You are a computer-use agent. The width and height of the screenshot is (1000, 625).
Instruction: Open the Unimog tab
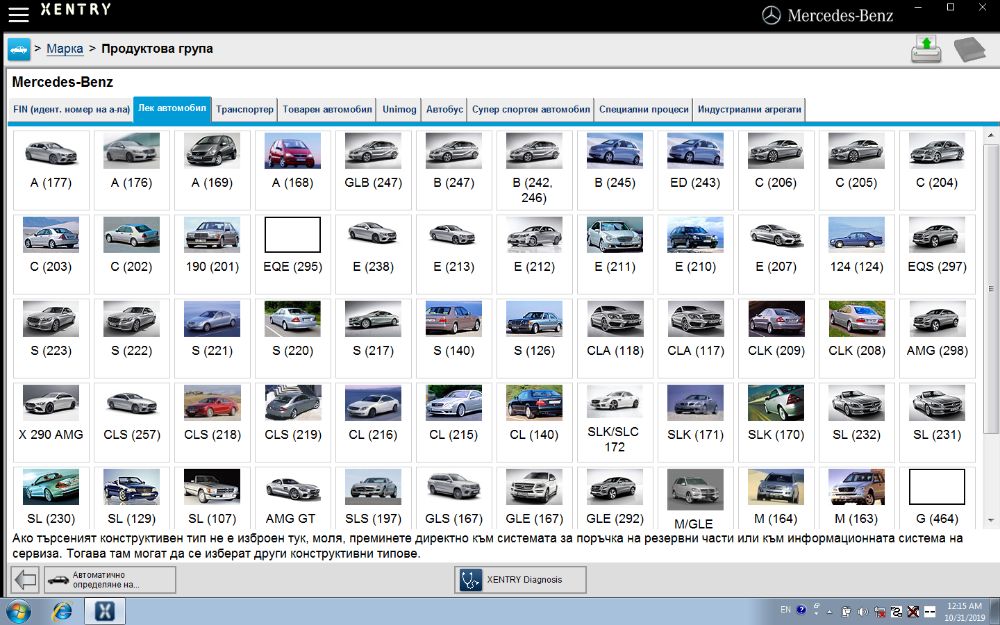[399, 110]
